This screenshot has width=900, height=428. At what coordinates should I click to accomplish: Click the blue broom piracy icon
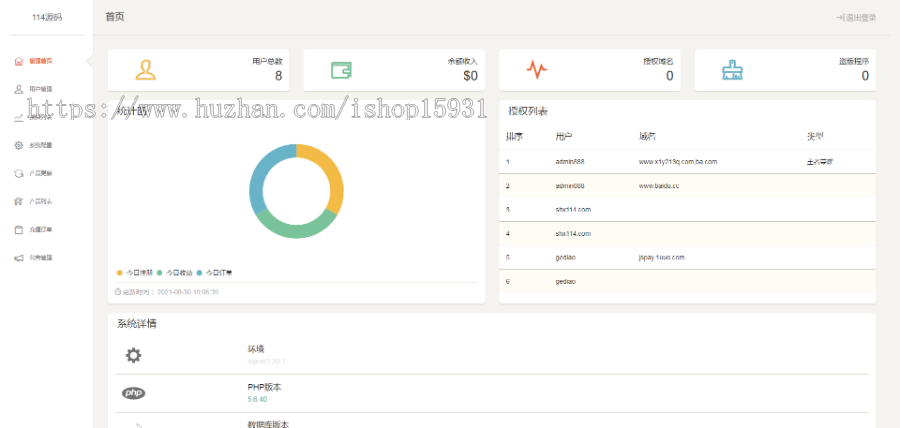(733, 70)
